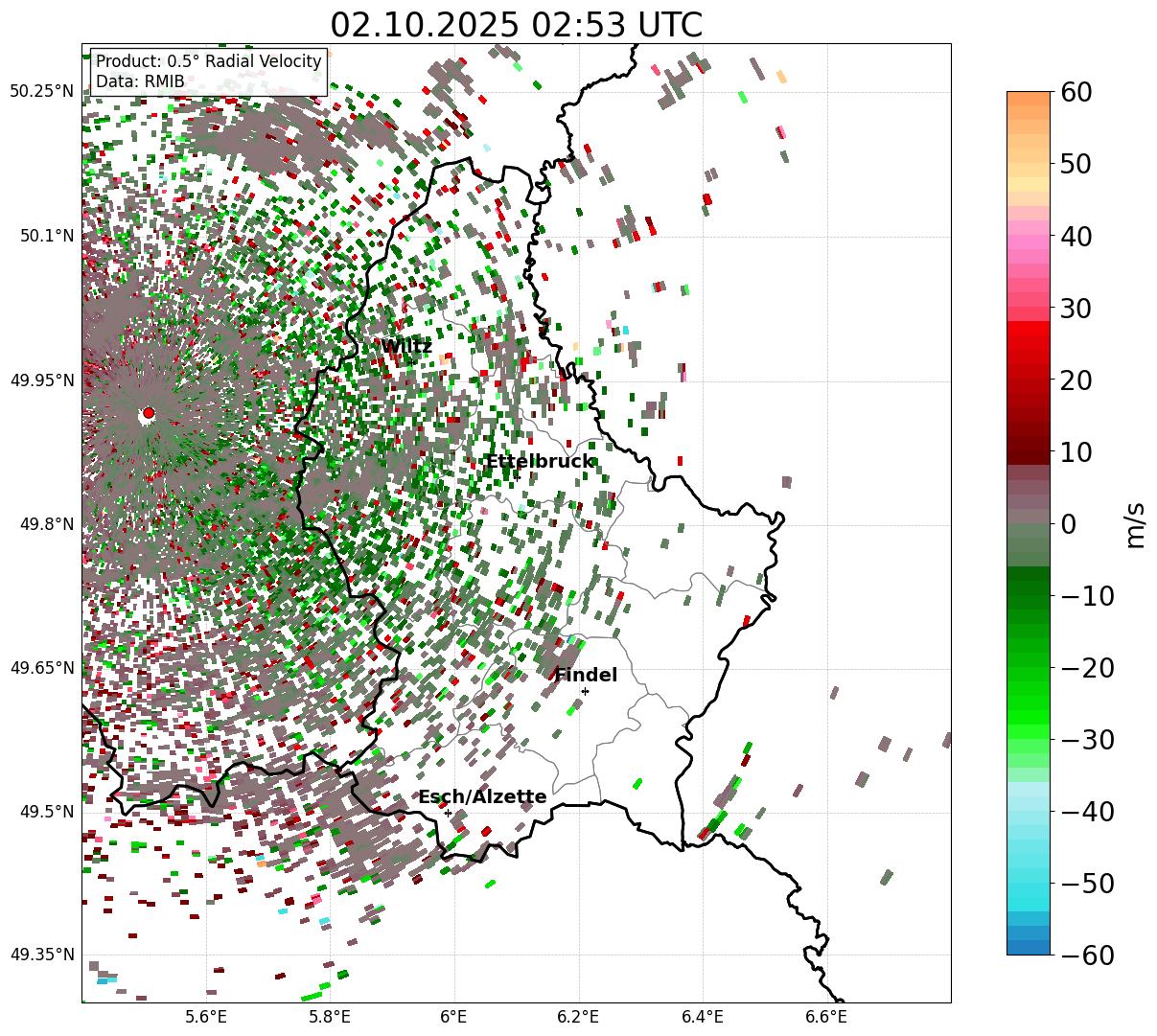
Task: Click the 50.25°N latitude label
Action: point(42,92)
